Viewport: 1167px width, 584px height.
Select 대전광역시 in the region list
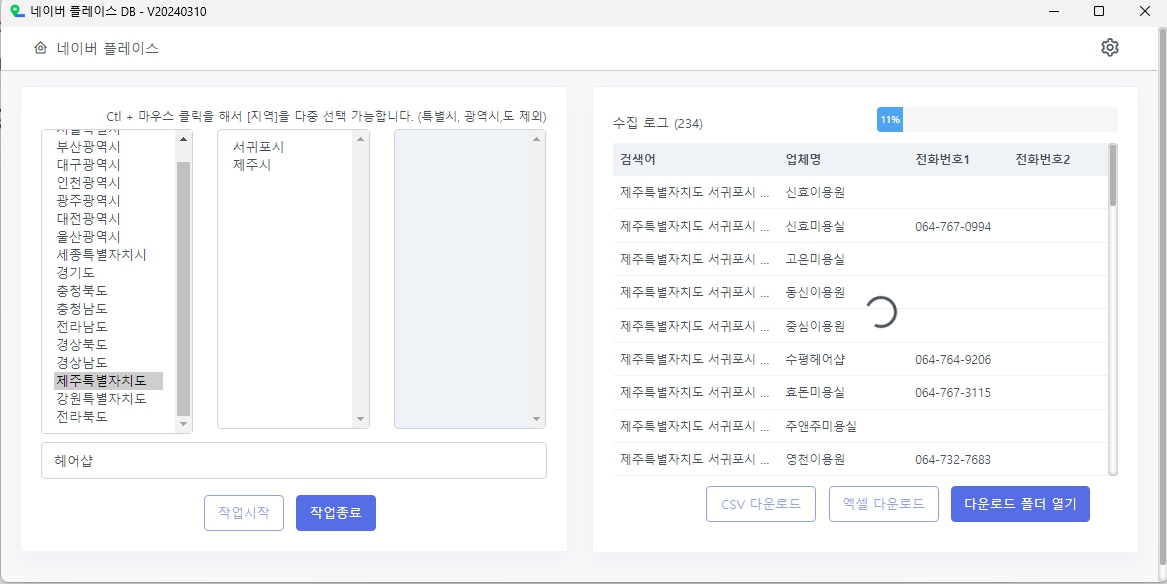[x=89, y=219]
